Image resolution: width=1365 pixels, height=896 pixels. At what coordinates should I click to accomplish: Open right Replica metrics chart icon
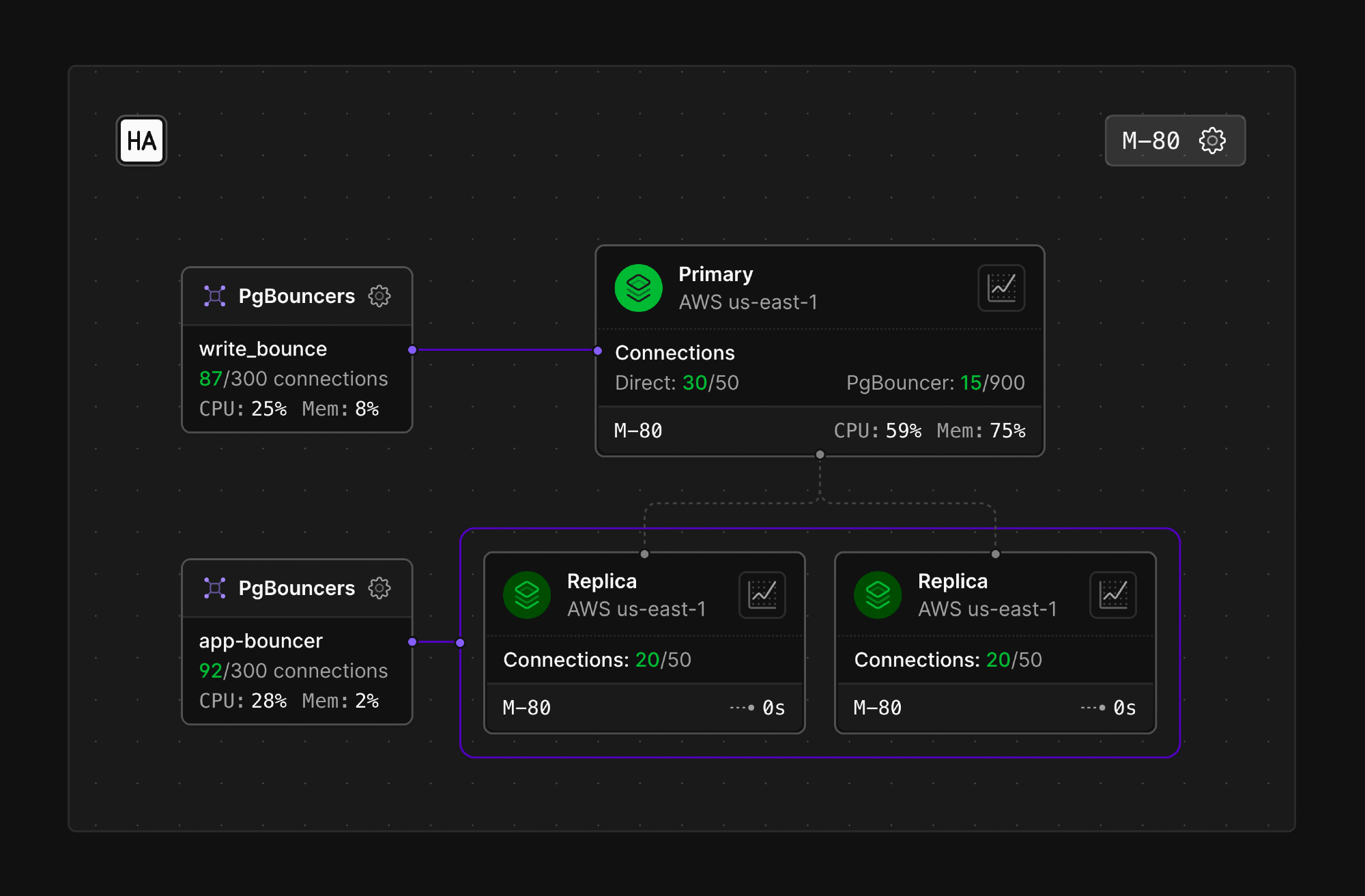[1113, 595]
